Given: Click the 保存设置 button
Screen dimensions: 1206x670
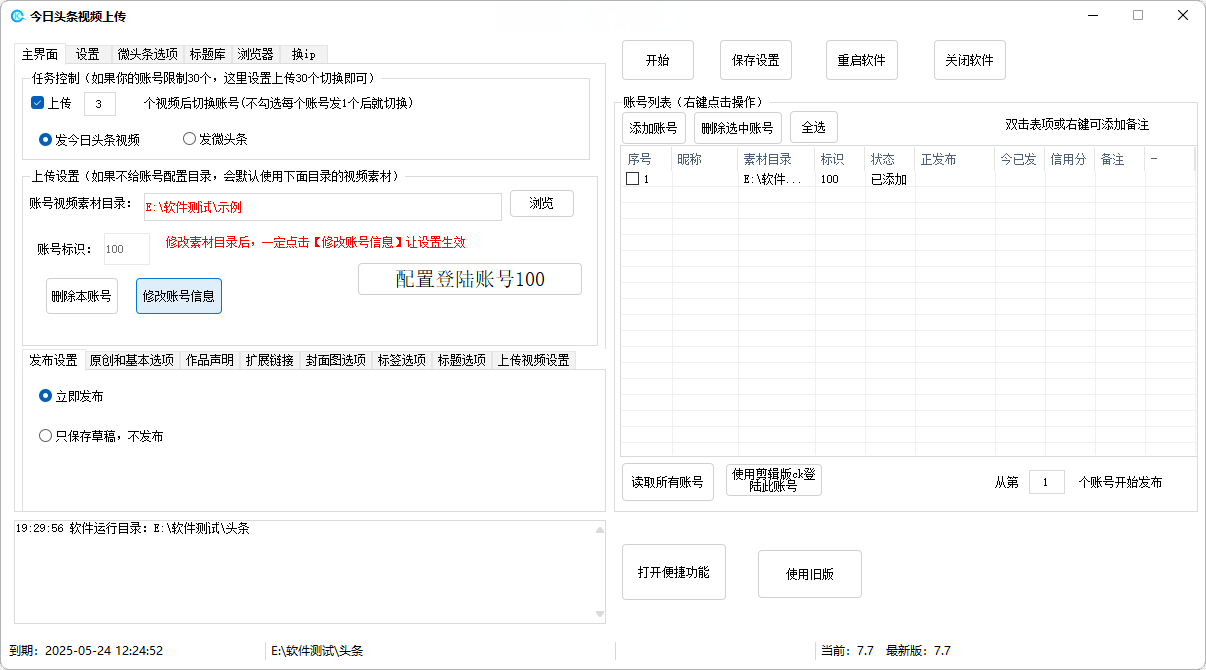Looking at the screenshot, I should pyautogui.click(x=756, y=60).
